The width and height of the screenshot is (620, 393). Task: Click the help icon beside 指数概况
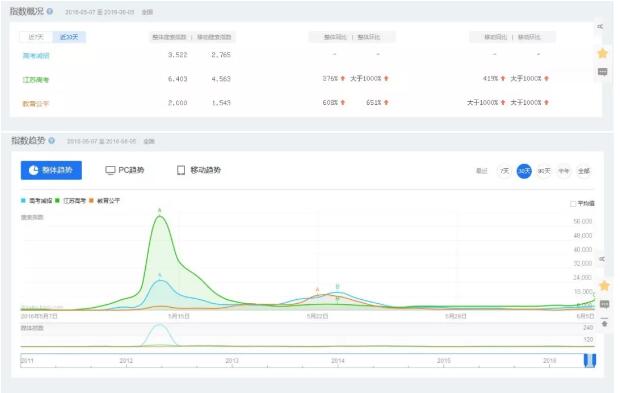coord(50,11)
